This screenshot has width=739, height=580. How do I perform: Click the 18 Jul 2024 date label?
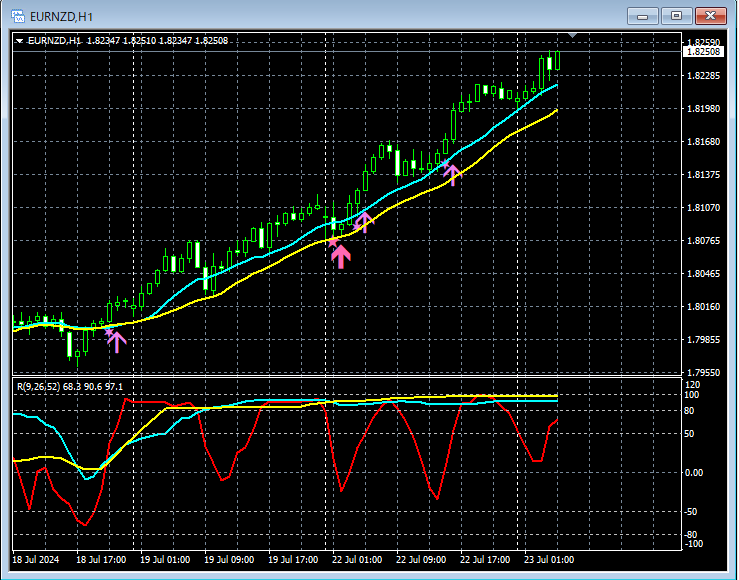tap(36, 560)
